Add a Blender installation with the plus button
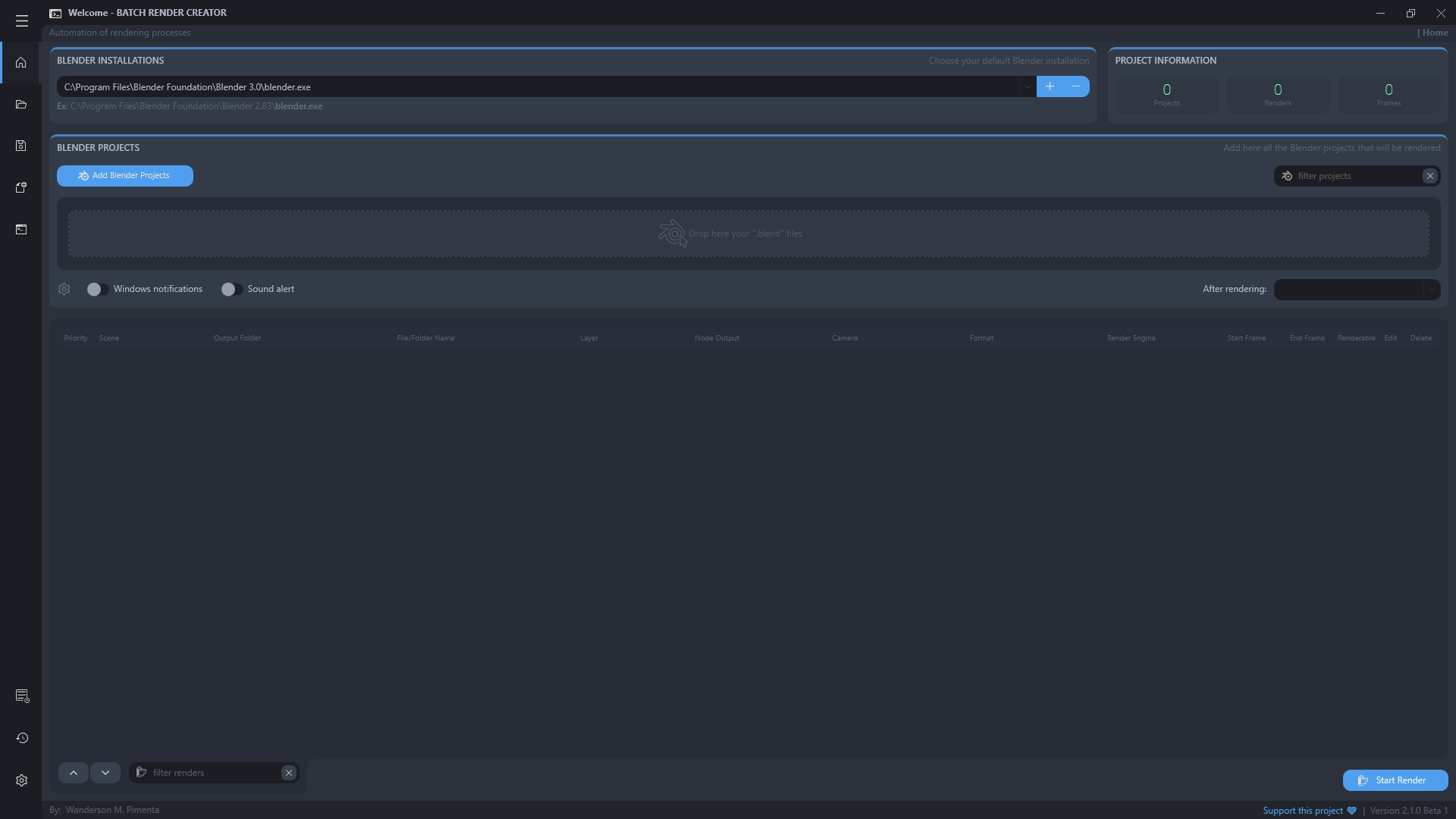 click(x=1050, y=86)
